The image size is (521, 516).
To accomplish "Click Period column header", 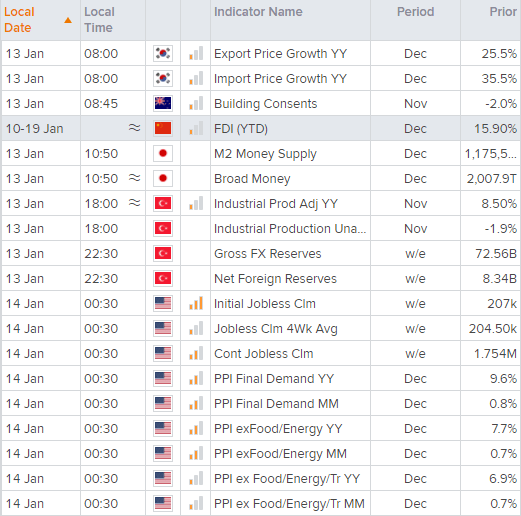I will (x=415, y=12).
